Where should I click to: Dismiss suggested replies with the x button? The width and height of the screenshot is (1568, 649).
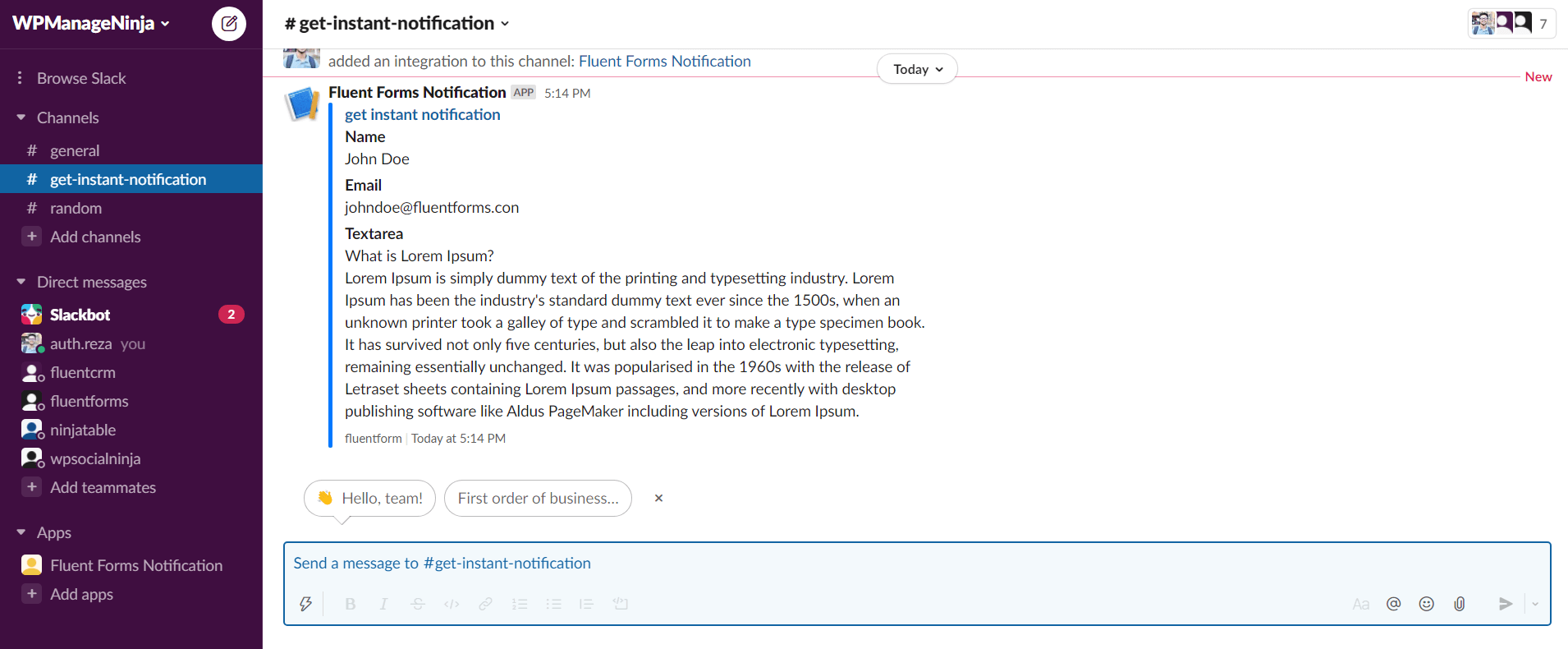pos(658,498)
